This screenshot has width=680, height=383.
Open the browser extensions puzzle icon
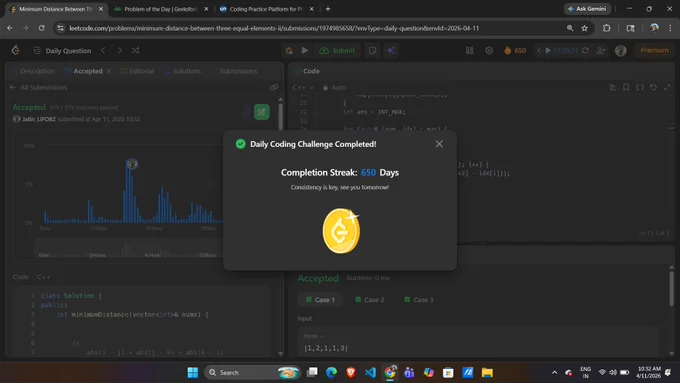coord(606,28)
